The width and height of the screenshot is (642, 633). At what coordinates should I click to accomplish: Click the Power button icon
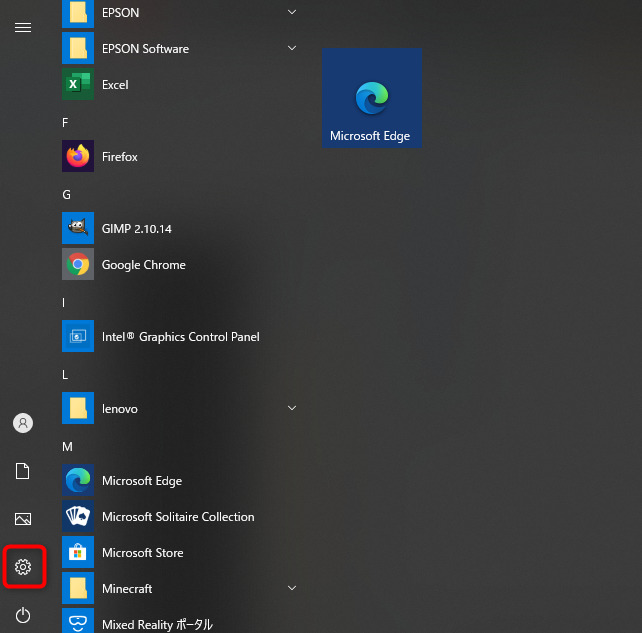23,615
